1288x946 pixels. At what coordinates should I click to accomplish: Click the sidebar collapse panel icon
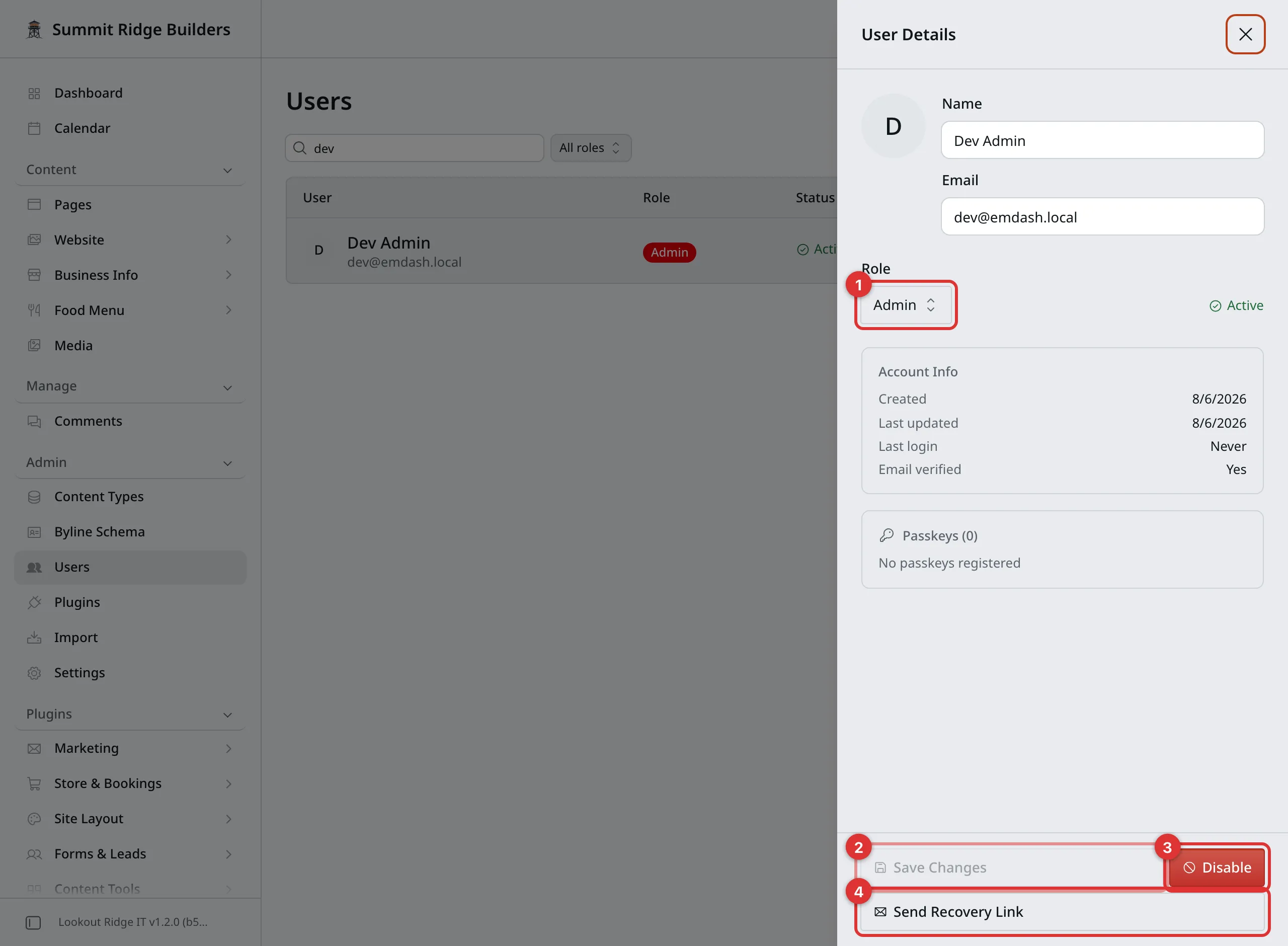[x=33, y=922]
